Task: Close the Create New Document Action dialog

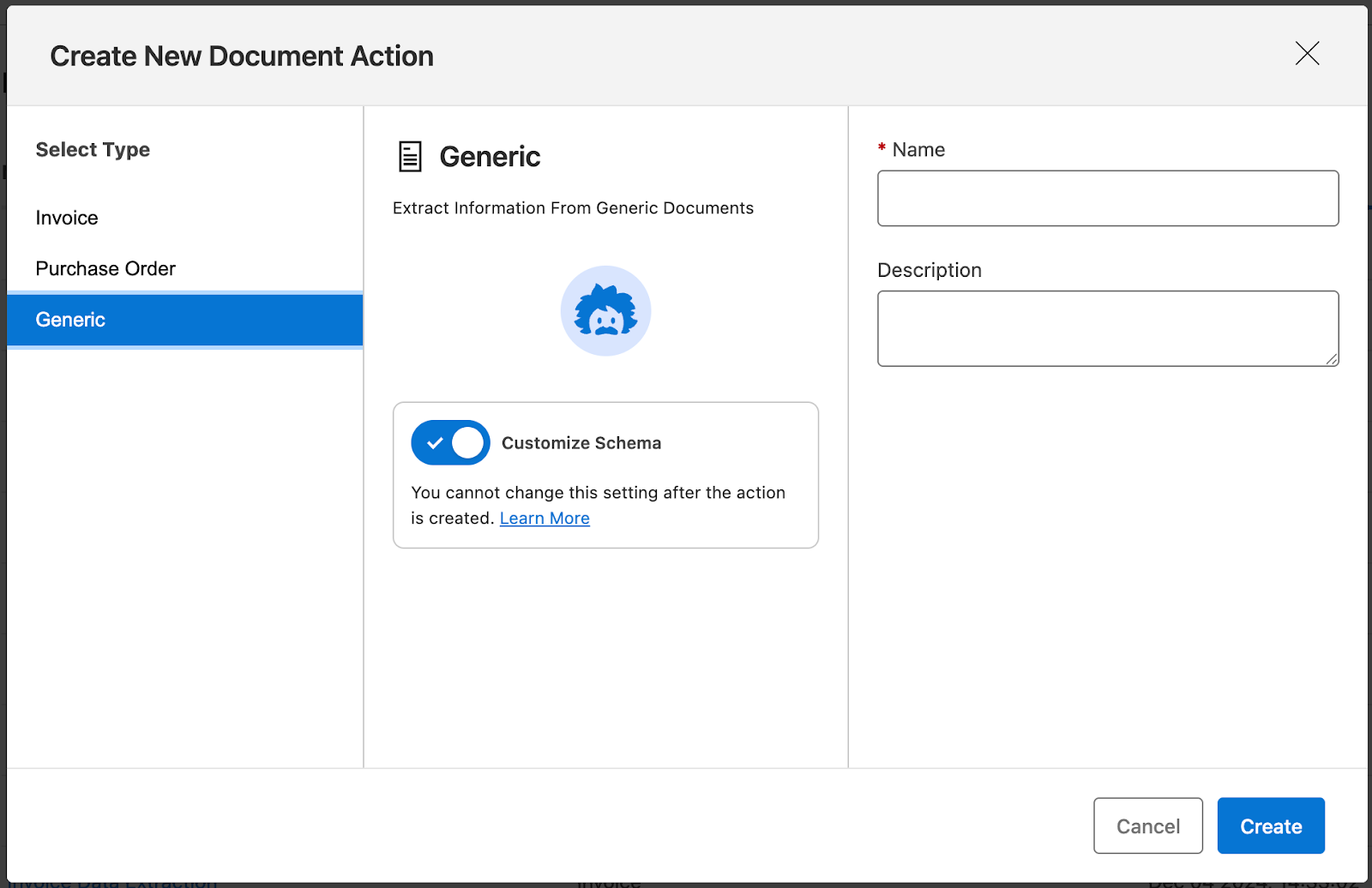Action: click(1307, 54)
